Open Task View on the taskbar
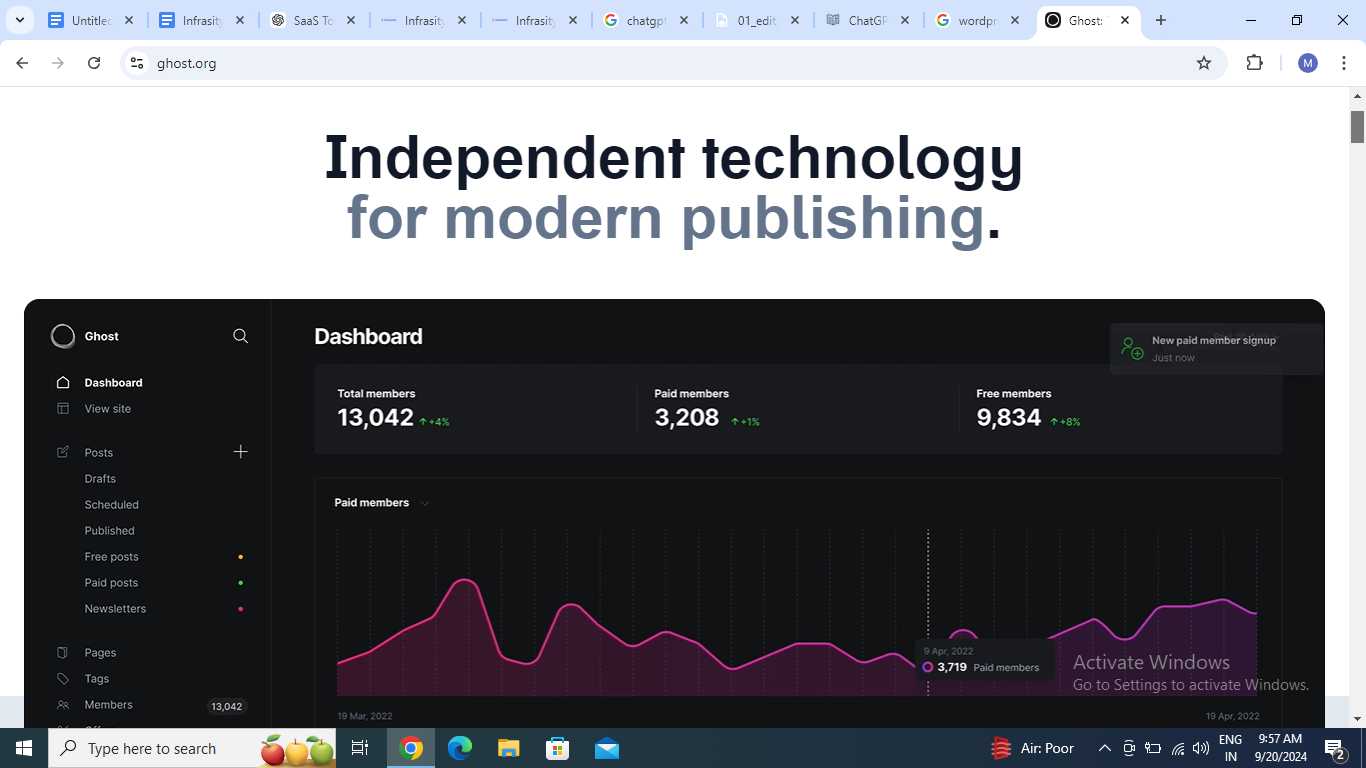The image size is (1366, 768). (x=359, y=748)
